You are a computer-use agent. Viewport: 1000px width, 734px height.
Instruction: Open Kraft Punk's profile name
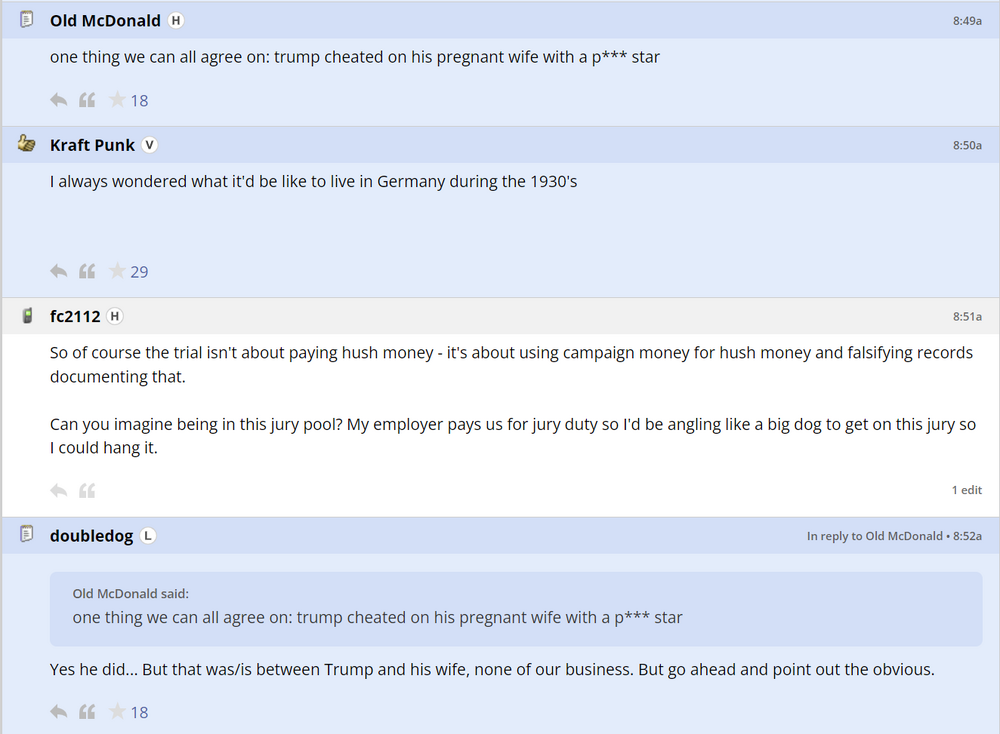tap(92, 145)
